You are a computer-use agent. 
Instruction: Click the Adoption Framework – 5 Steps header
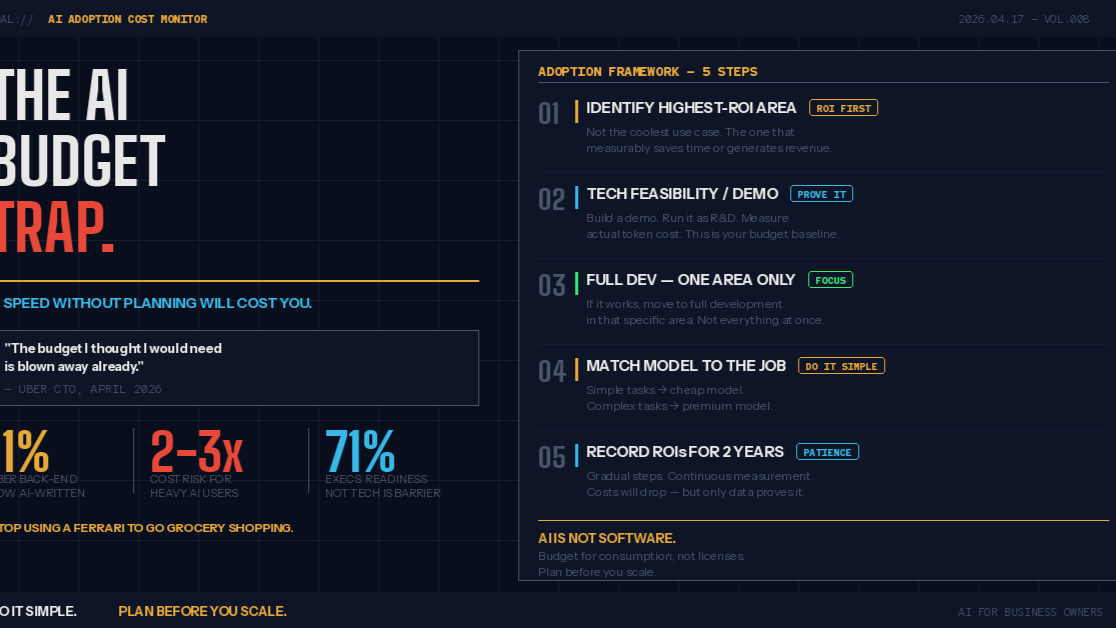point(648,71)
